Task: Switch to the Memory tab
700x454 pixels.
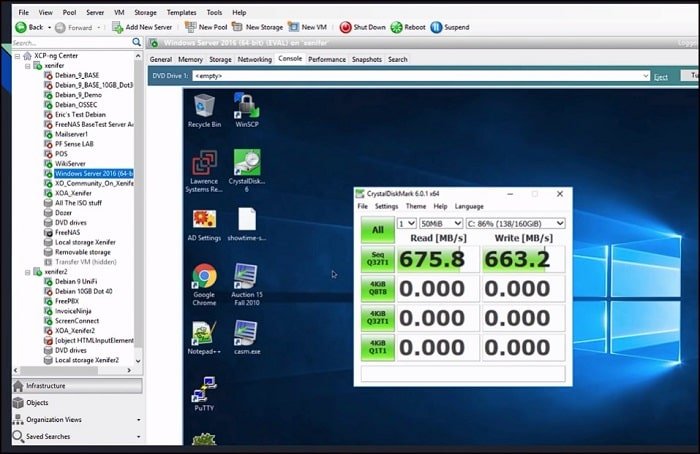Action: [x=190, y=59]
